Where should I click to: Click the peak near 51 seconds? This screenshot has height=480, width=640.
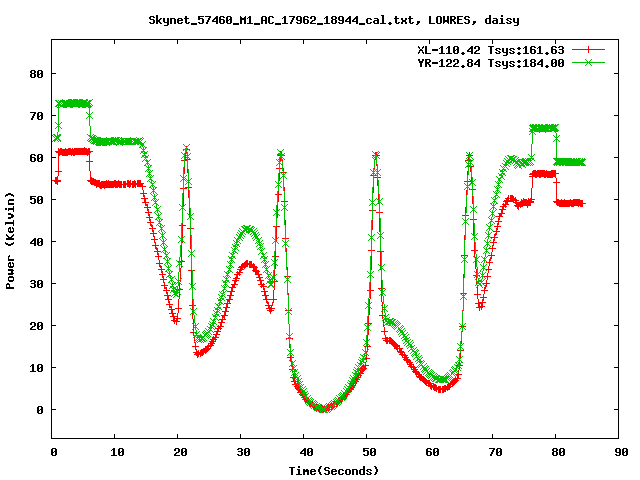[376, 155]
